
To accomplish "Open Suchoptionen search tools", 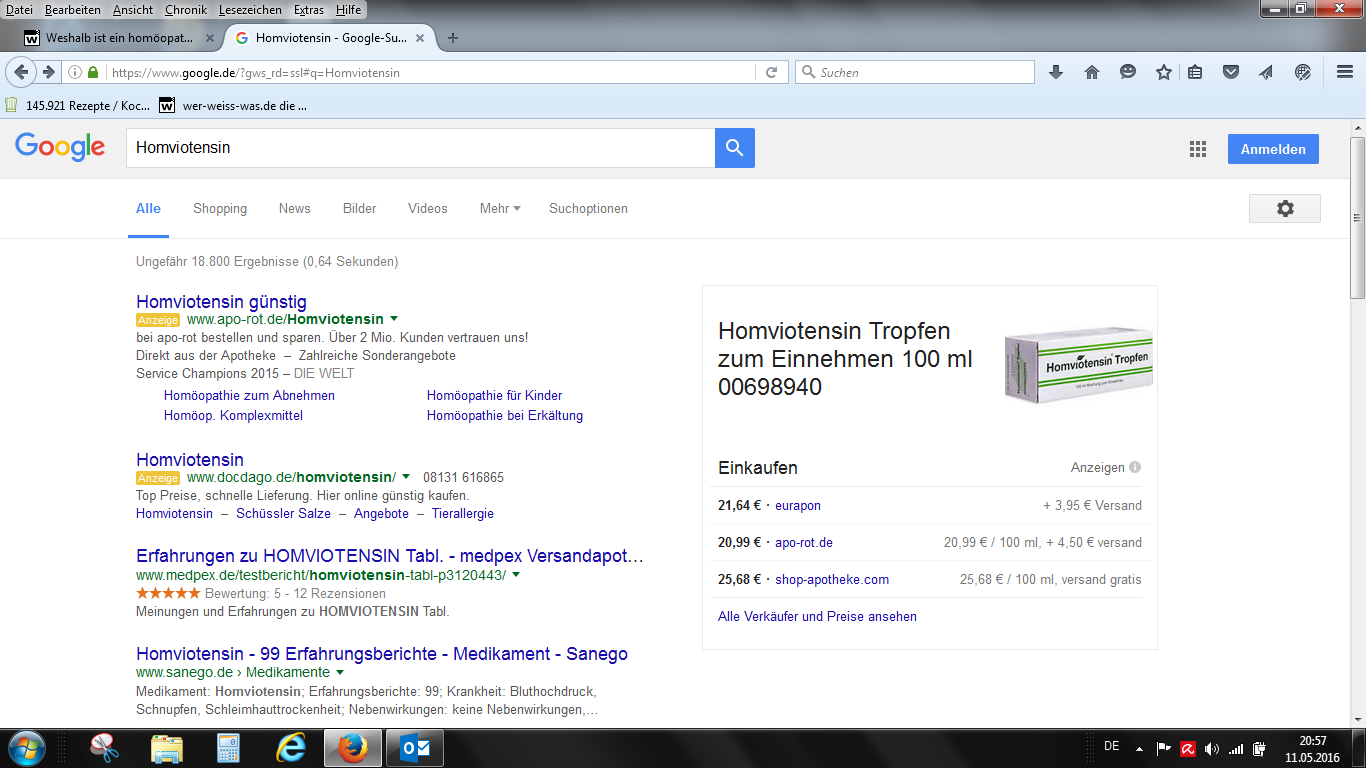I will pos(588,208).
